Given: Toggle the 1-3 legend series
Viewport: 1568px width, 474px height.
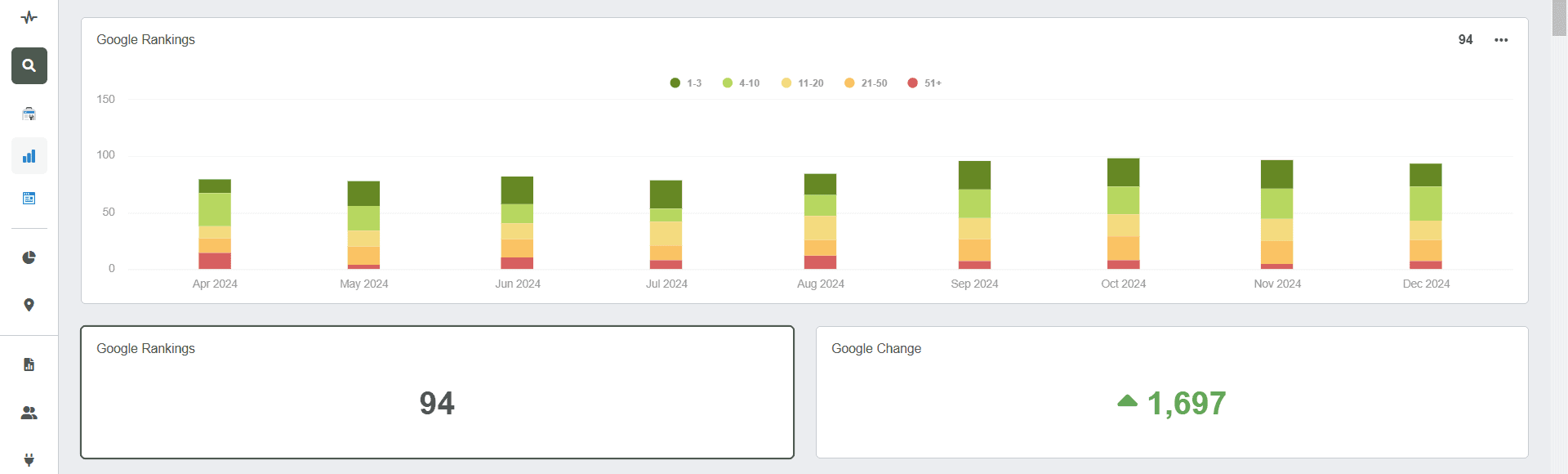Looking at the screenshot, I should point(686,83).
